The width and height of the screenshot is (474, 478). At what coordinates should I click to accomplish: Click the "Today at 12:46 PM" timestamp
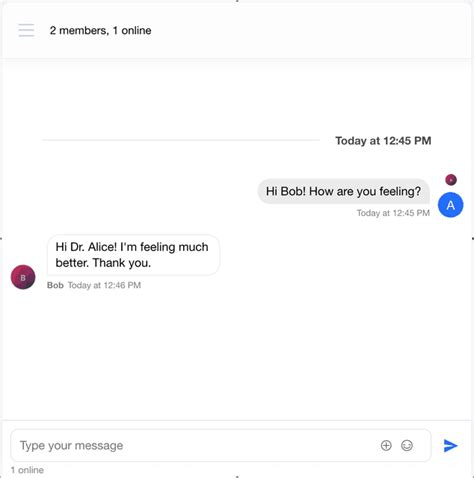tap(104, 285)
